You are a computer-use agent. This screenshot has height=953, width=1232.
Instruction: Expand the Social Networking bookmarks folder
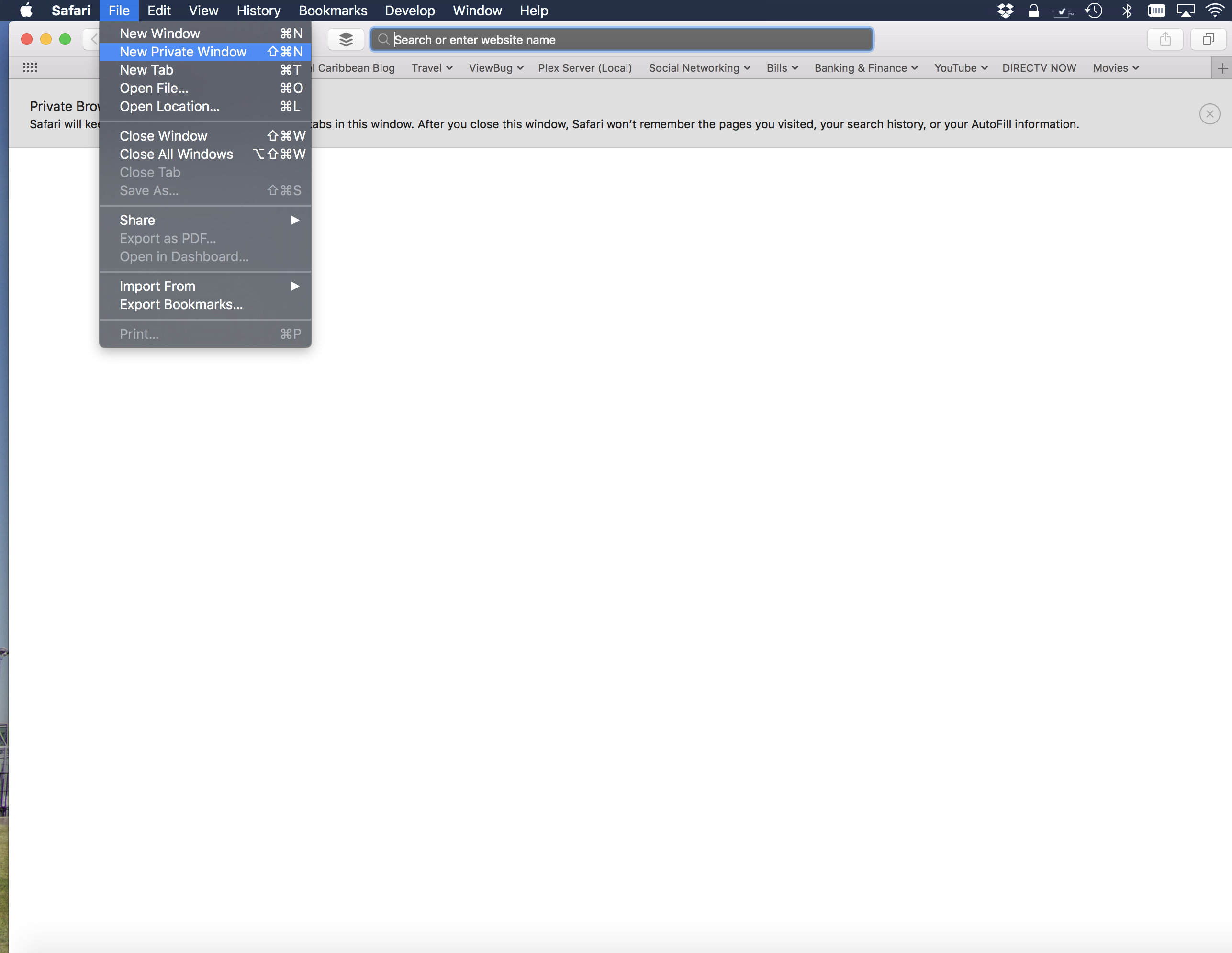click(699, 68)
